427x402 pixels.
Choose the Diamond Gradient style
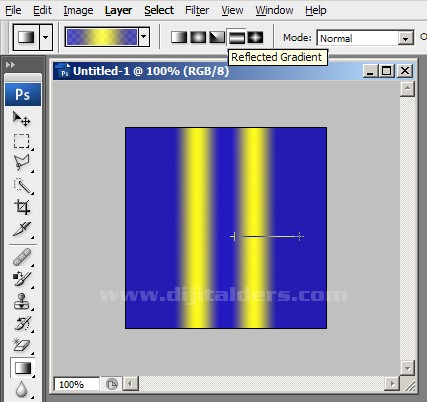255,37
